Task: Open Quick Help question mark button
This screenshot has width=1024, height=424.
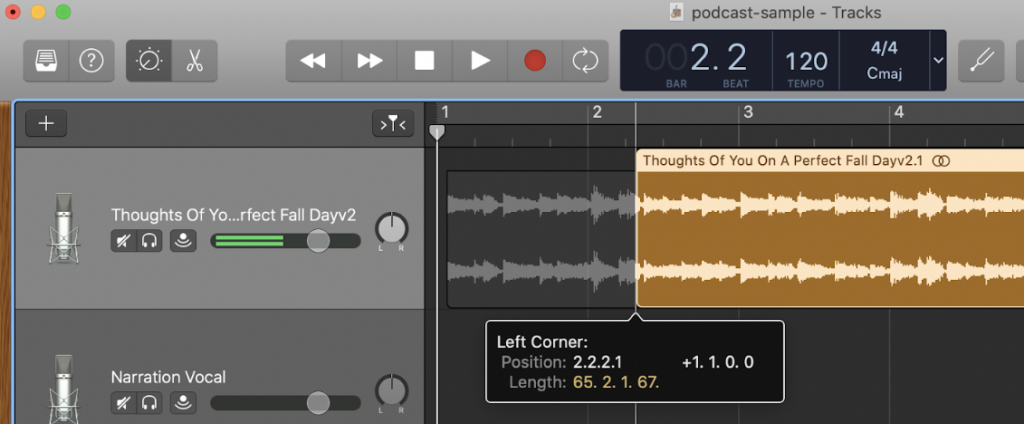Action: 91,61
